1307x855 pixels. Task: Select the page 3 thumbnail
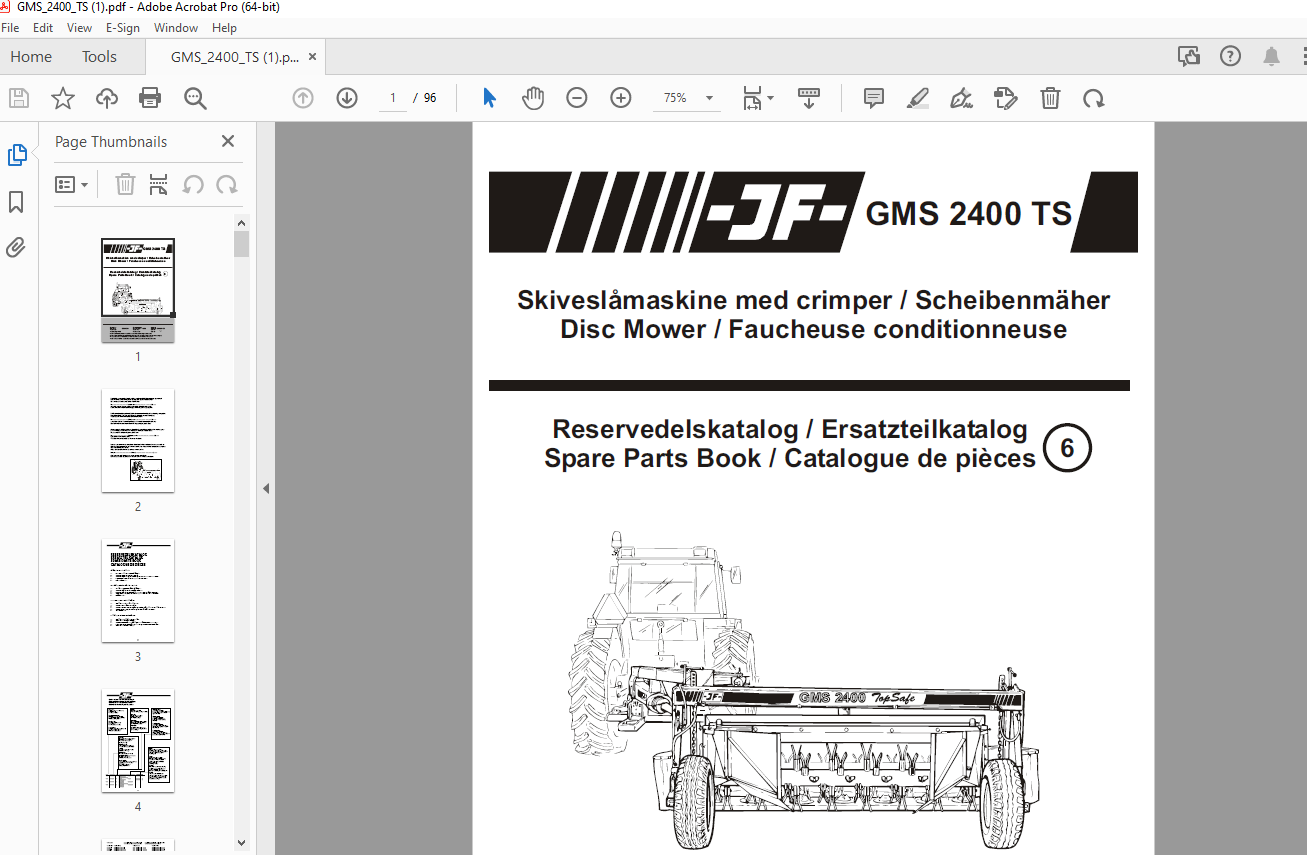point(138,590)
